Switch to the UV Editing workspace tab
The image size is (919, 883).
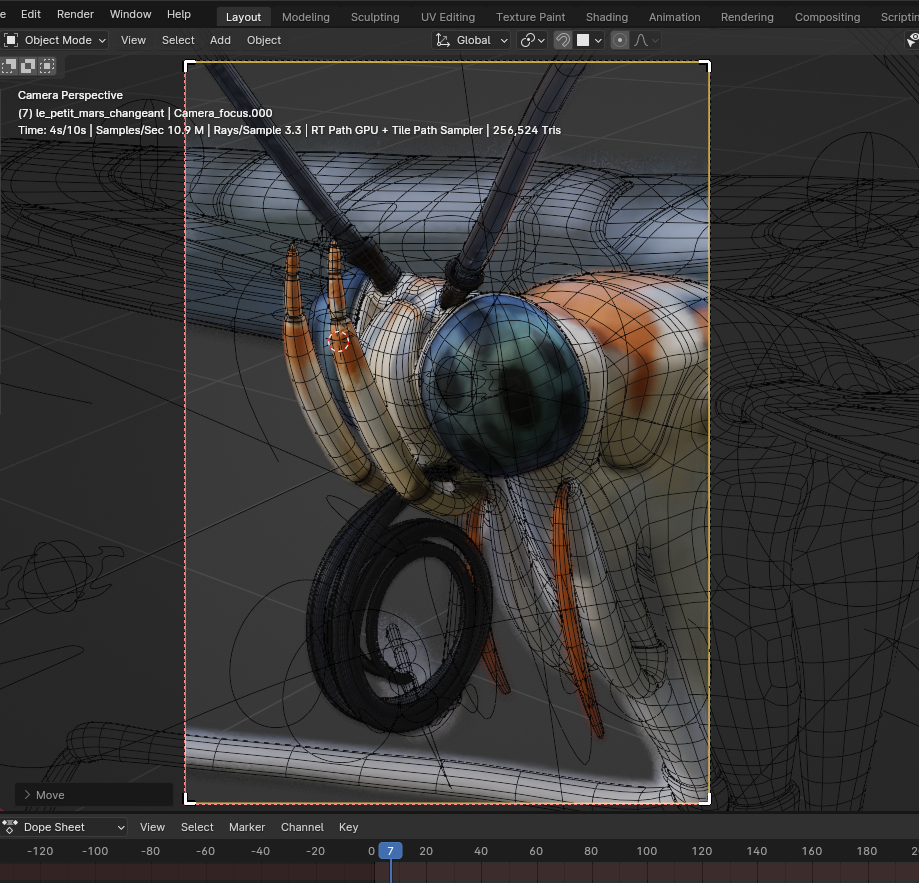(448, 17)
